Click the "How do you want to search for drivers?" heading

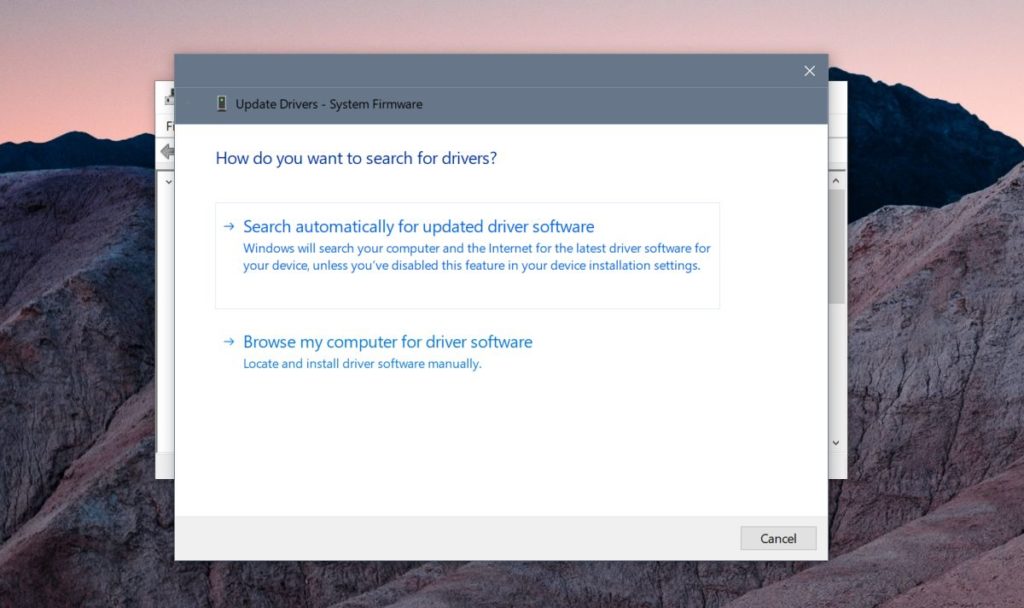click(357, 158)
